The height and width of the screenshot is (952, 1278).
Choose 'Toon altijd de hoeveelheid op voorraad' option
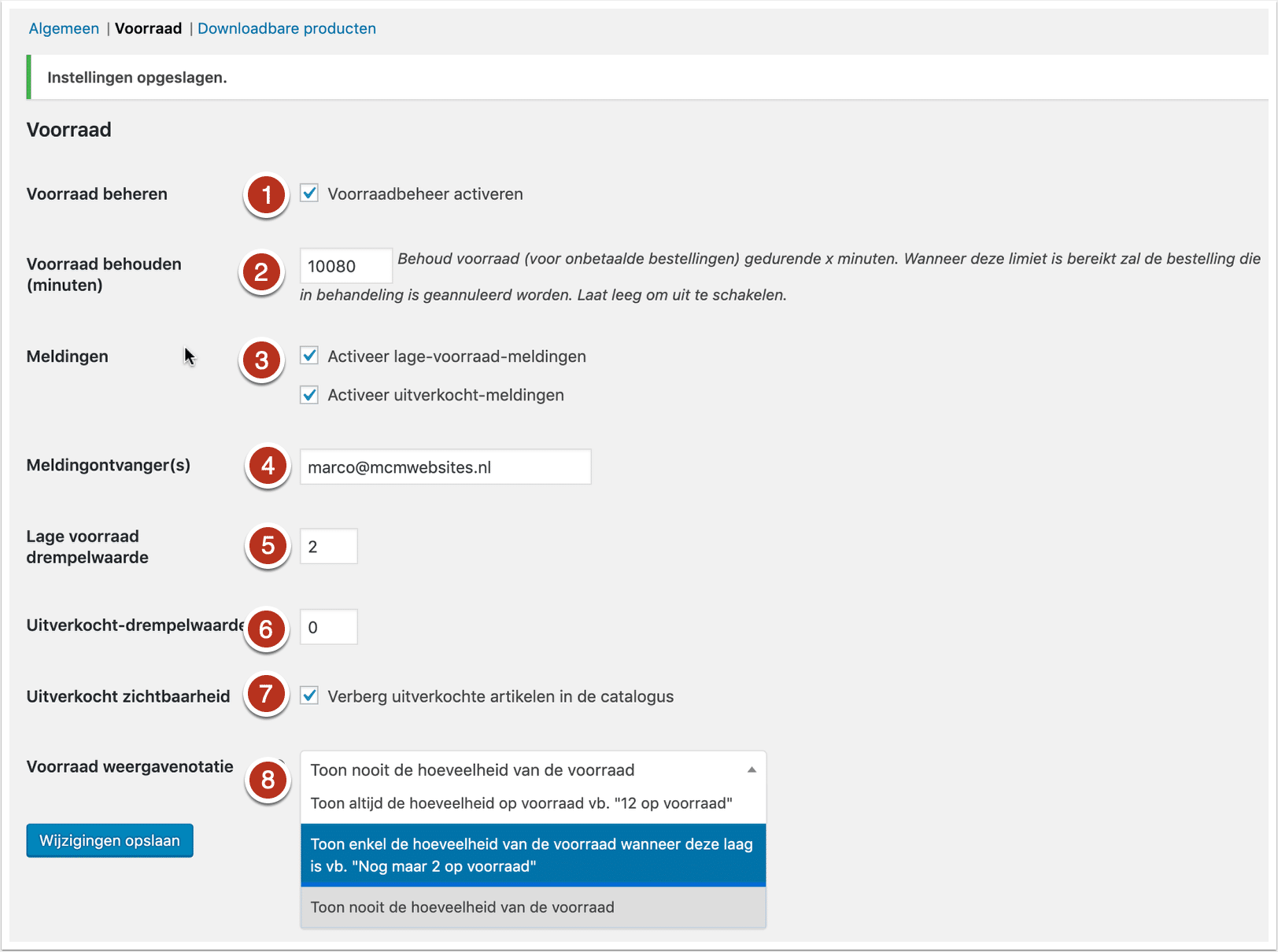pyautogui.click(x=533, y=803)
